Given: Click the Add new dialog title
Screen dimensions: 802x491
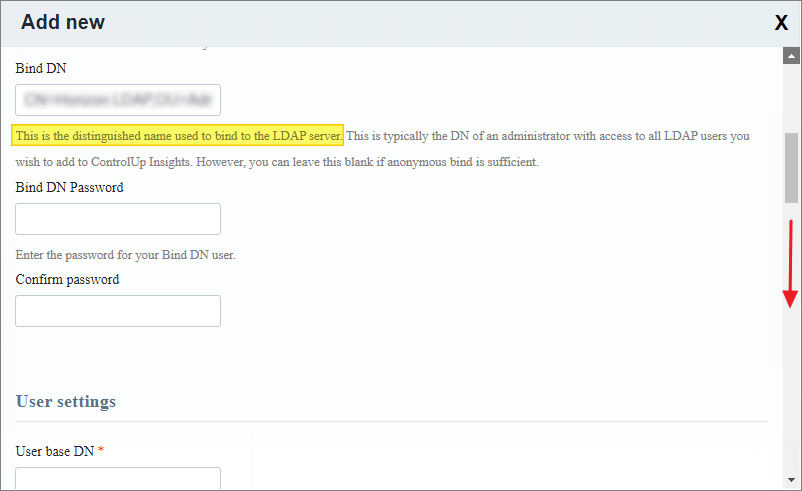Looking at the screenshot, I should 62,22.
